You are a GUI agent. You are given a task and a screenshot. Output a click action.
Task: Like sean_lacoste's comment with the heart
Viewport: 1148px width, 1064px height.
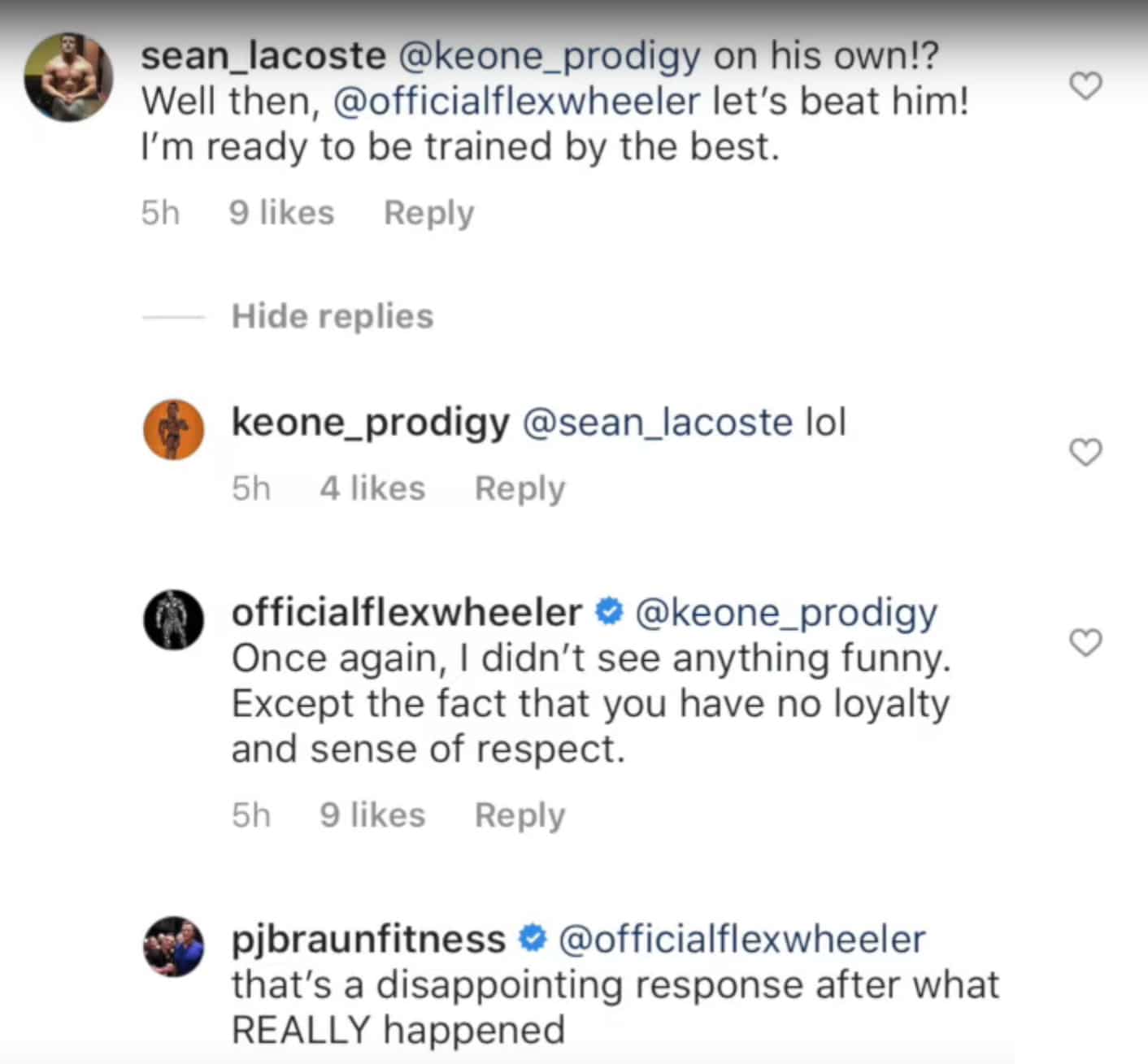click(x=1085, y=85)
